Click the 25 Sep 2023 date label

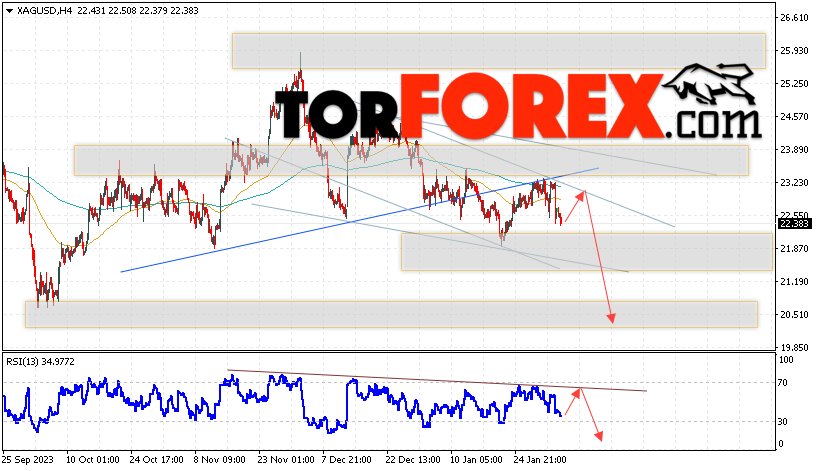(28, 460)
